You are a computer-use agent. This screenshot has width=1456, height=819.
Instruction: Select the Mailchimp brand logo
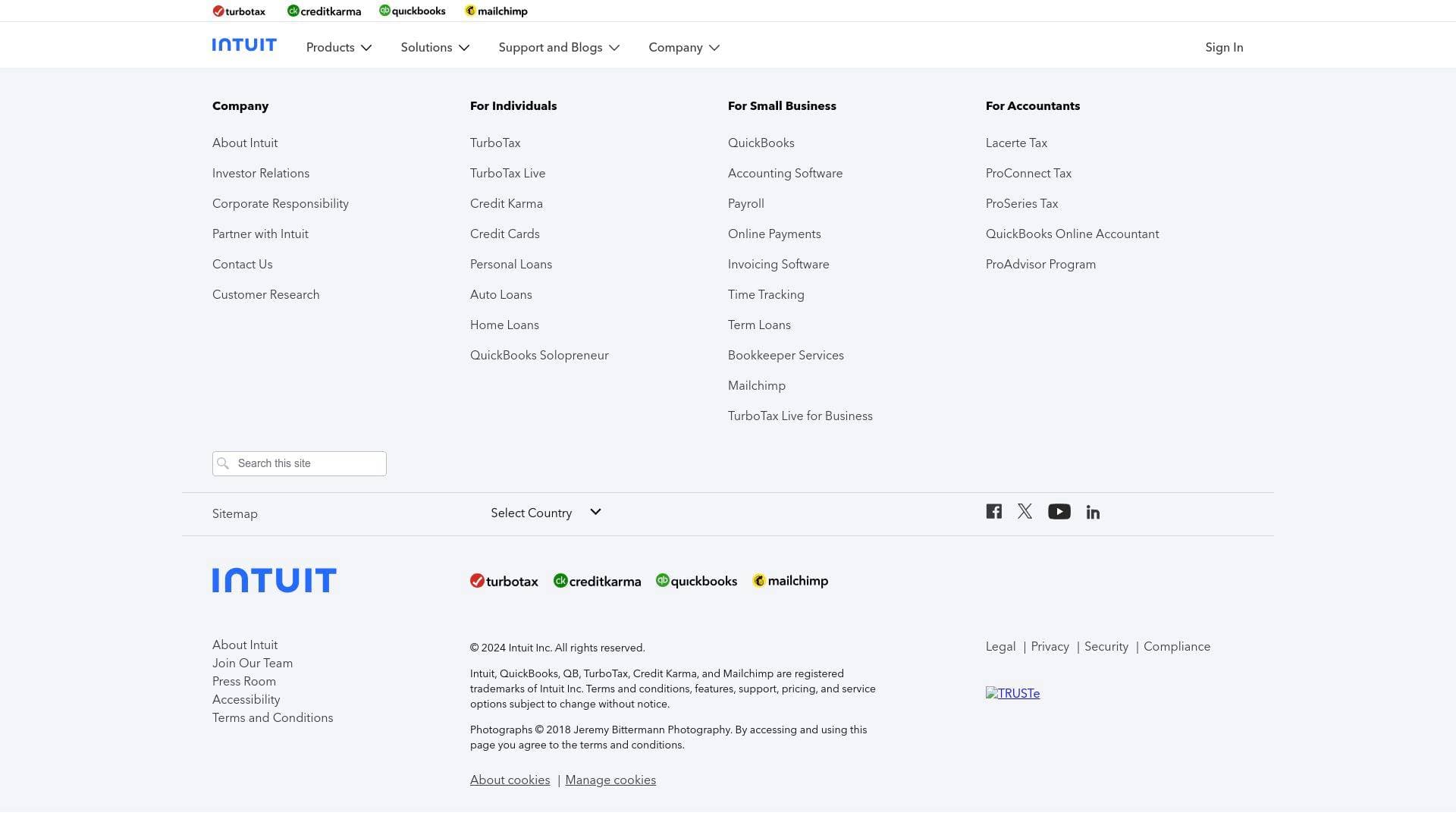[x=789, y=580]
